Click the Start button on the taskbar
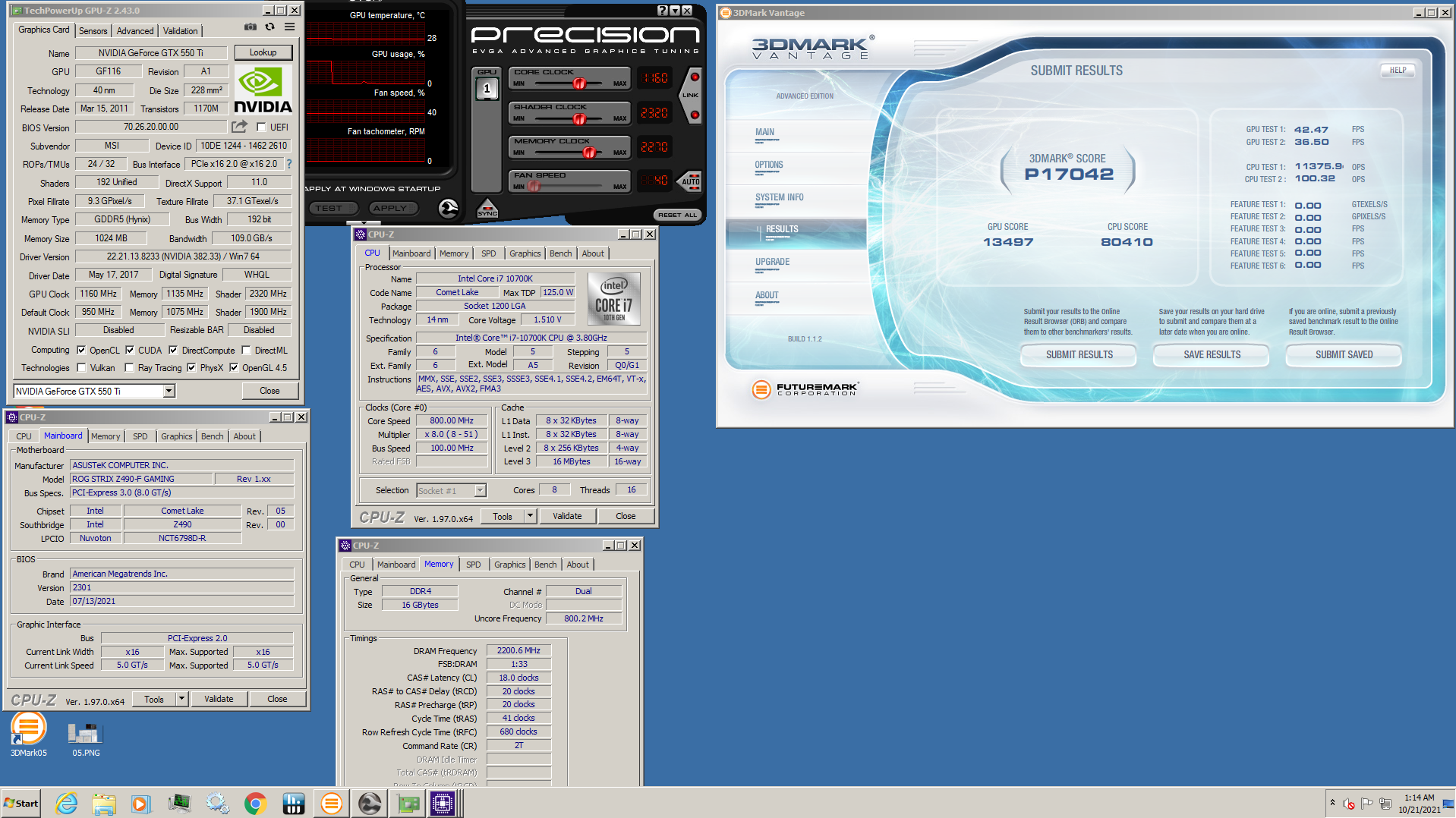This screenshot has width=1456, height=818. click(x=20, y=804)
